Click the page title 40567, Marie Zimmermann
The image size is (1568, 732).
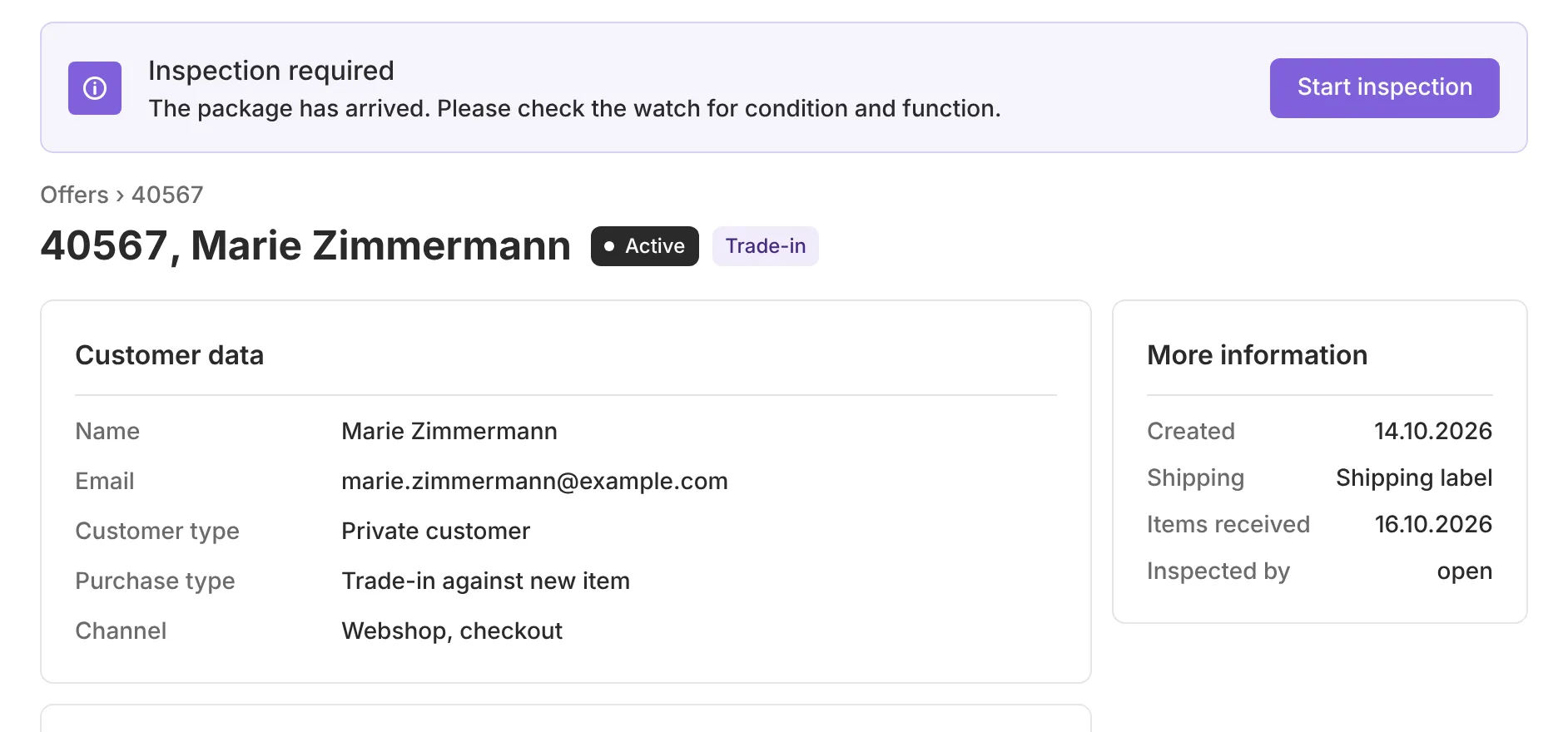click(305, 246)
